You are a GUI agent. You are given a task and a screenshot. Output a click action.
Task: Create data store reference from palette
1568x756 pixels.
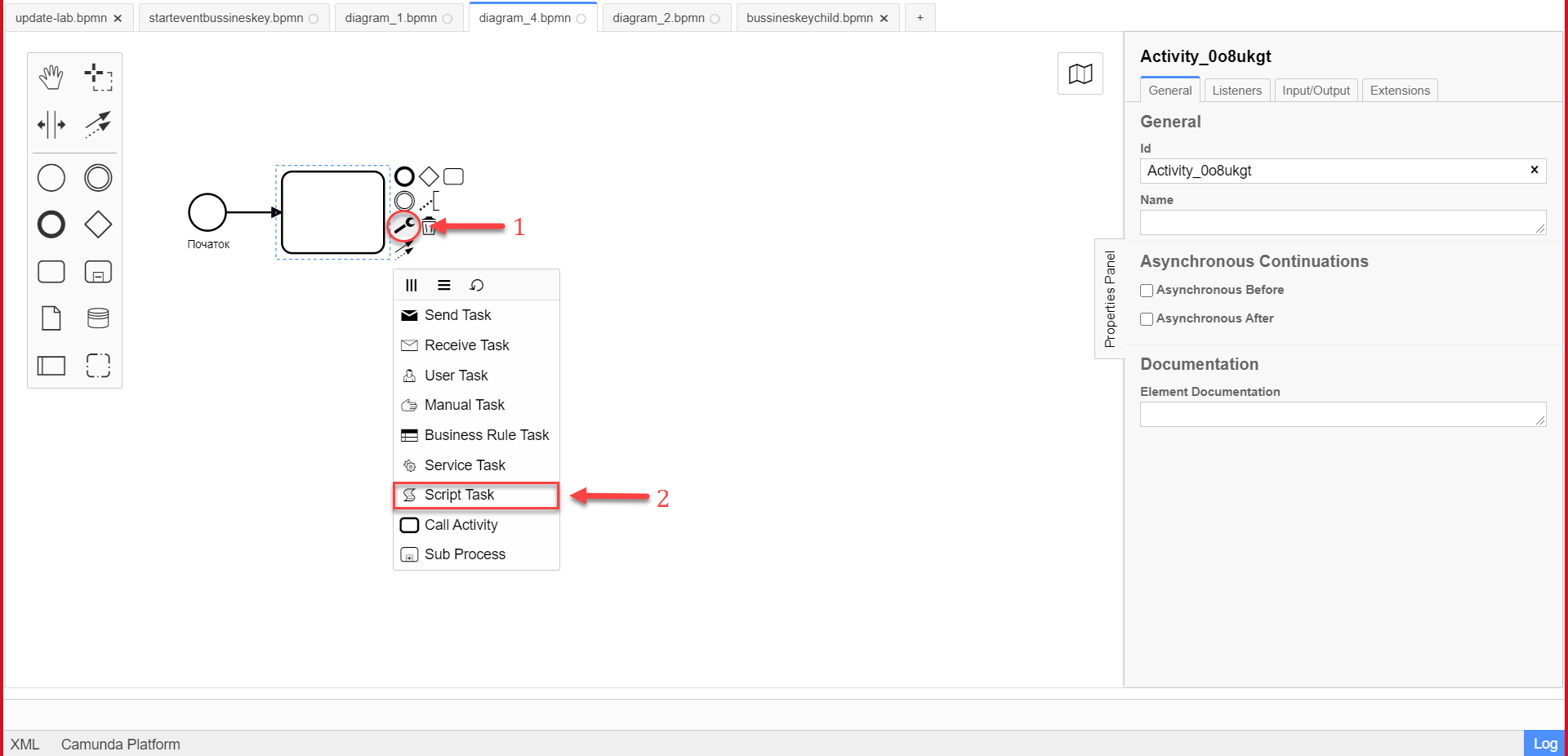point(98,318)
